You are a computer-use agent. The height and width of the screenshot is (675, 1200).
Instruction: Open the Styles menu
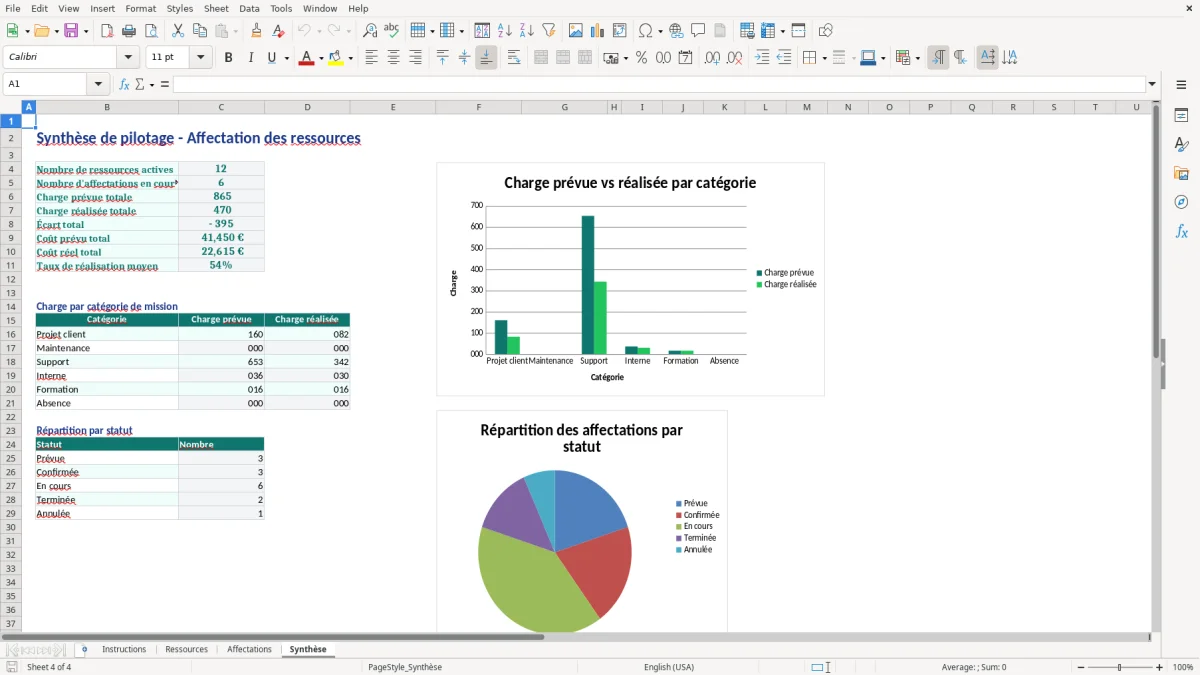180,8
